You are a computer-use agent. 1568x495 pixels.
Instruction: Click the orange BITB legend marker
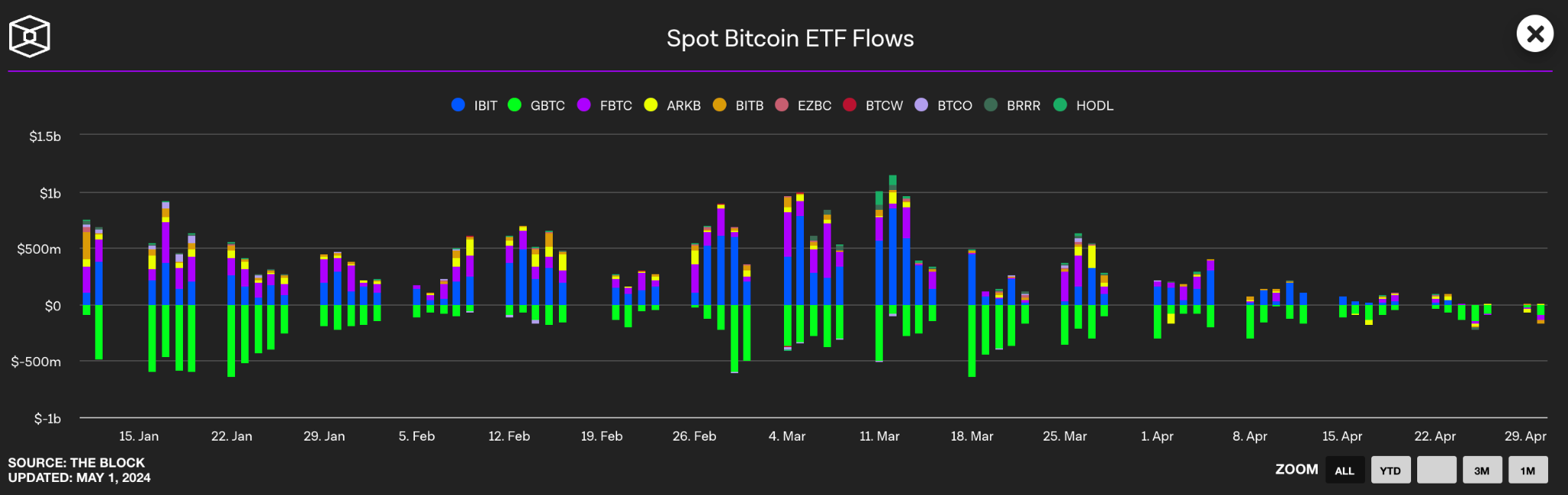720,105
